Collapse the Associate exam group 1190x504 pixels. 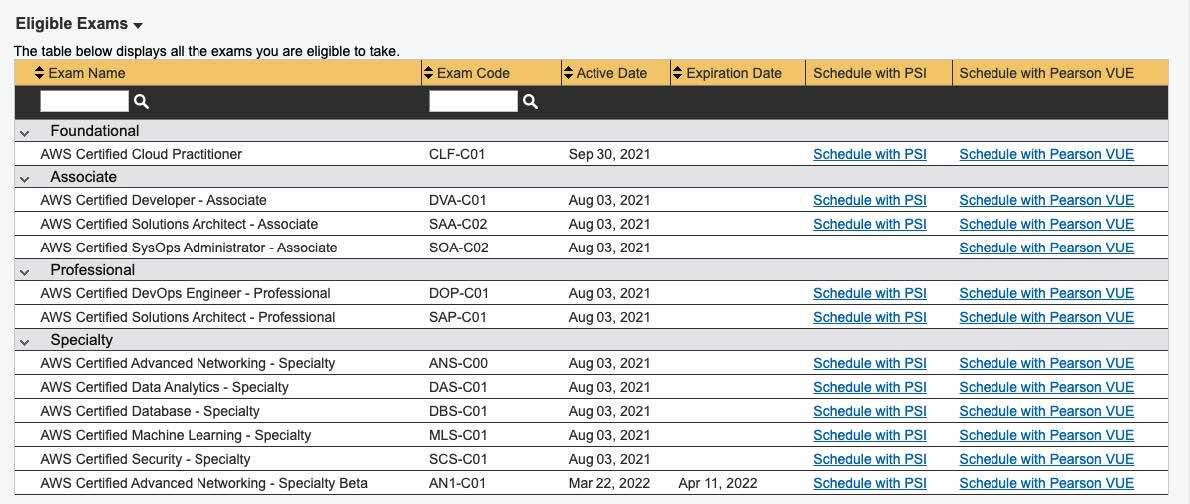(24, 178)
